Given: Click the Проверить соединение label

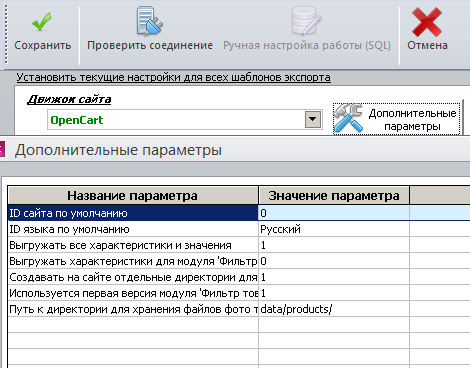Looking at the screenshot, I should [150, 45].
